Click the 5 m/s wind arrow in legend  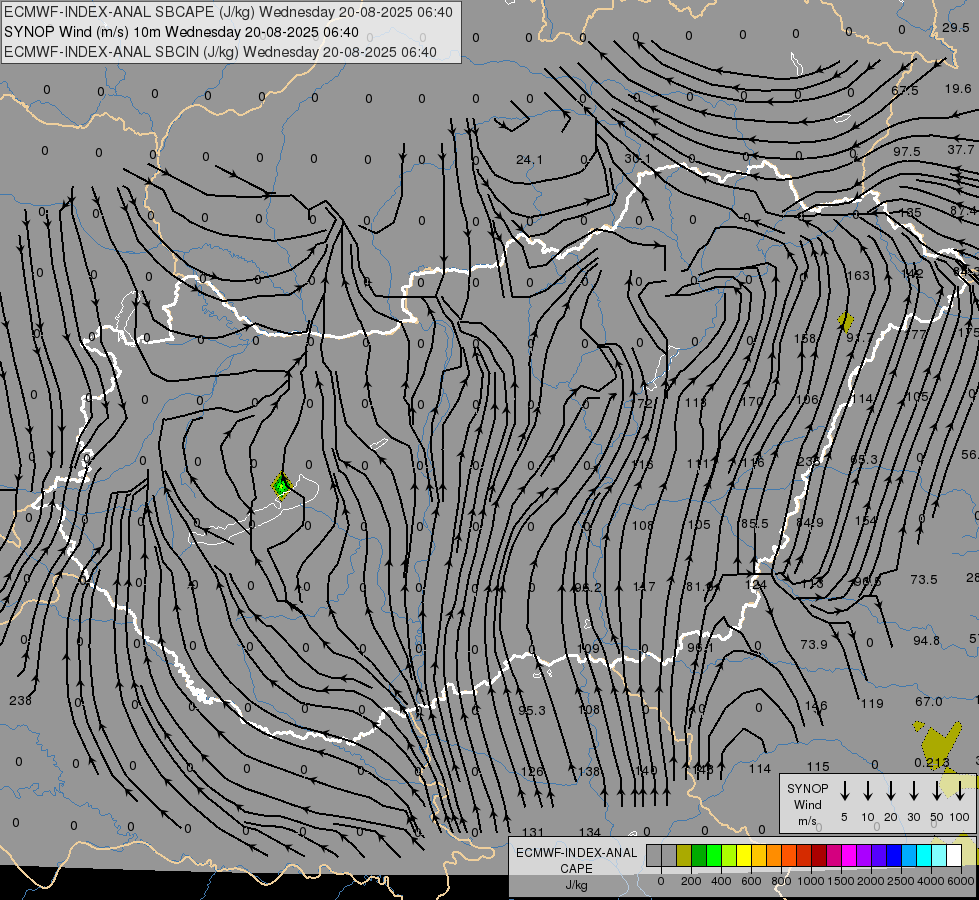[x=845, y=791]
